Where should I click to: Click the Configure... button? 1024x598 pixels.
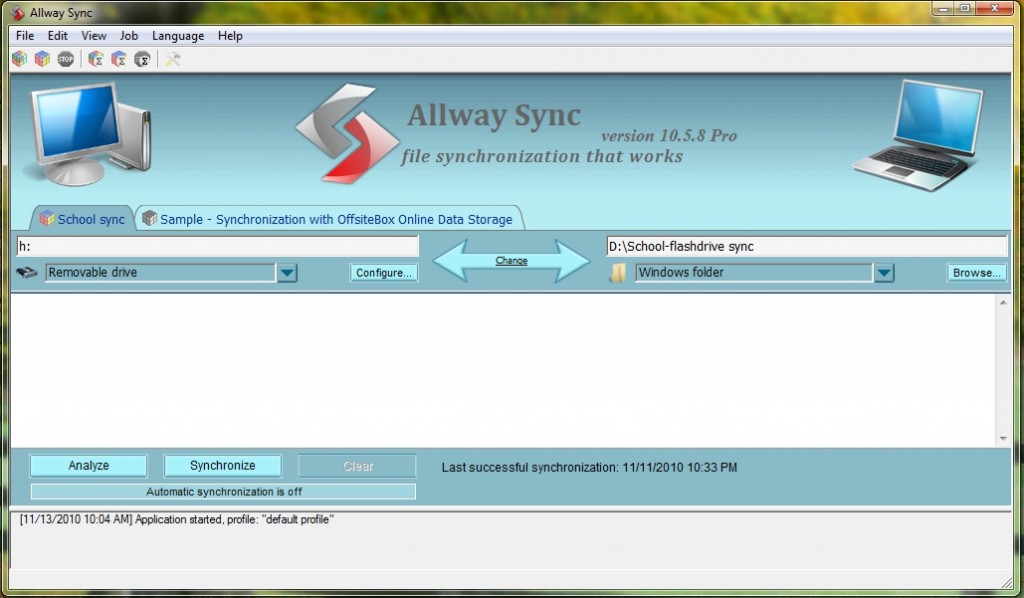click(384, 273)
